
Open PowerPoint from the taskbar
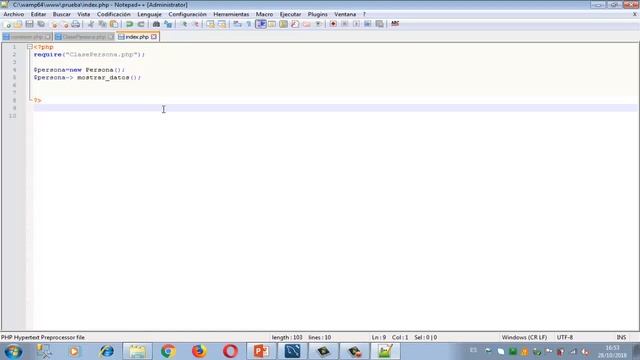(261, 351)
